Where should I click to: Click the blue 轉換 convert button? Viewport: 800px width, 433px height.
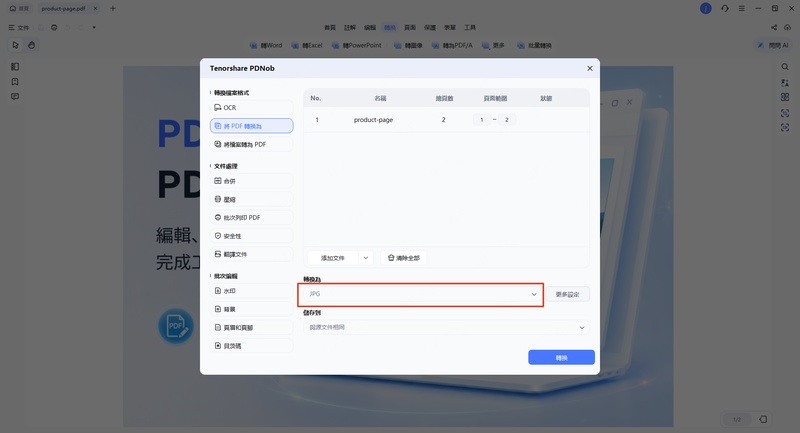tap(561, 358)
